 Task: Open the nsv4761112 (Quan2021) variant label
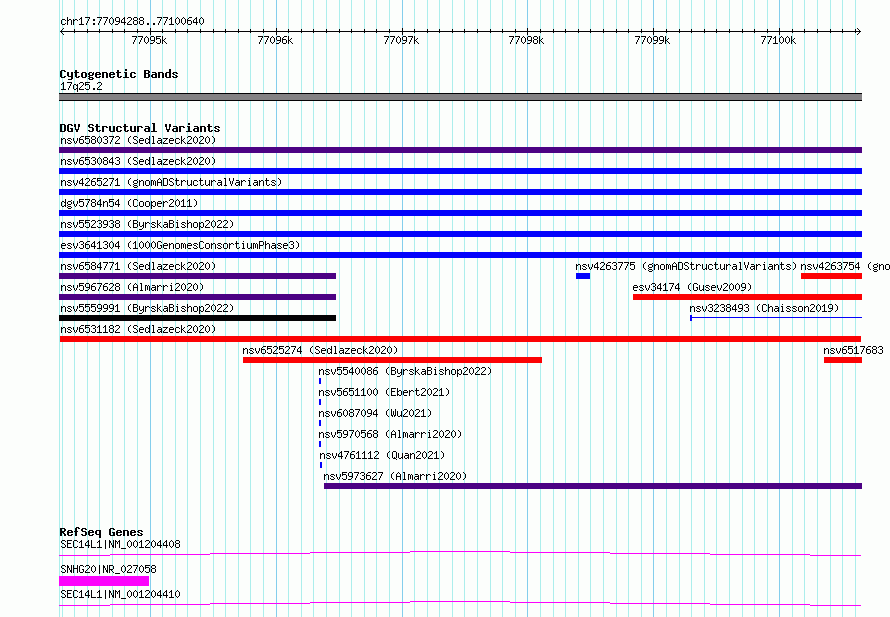tap(382, 455)
